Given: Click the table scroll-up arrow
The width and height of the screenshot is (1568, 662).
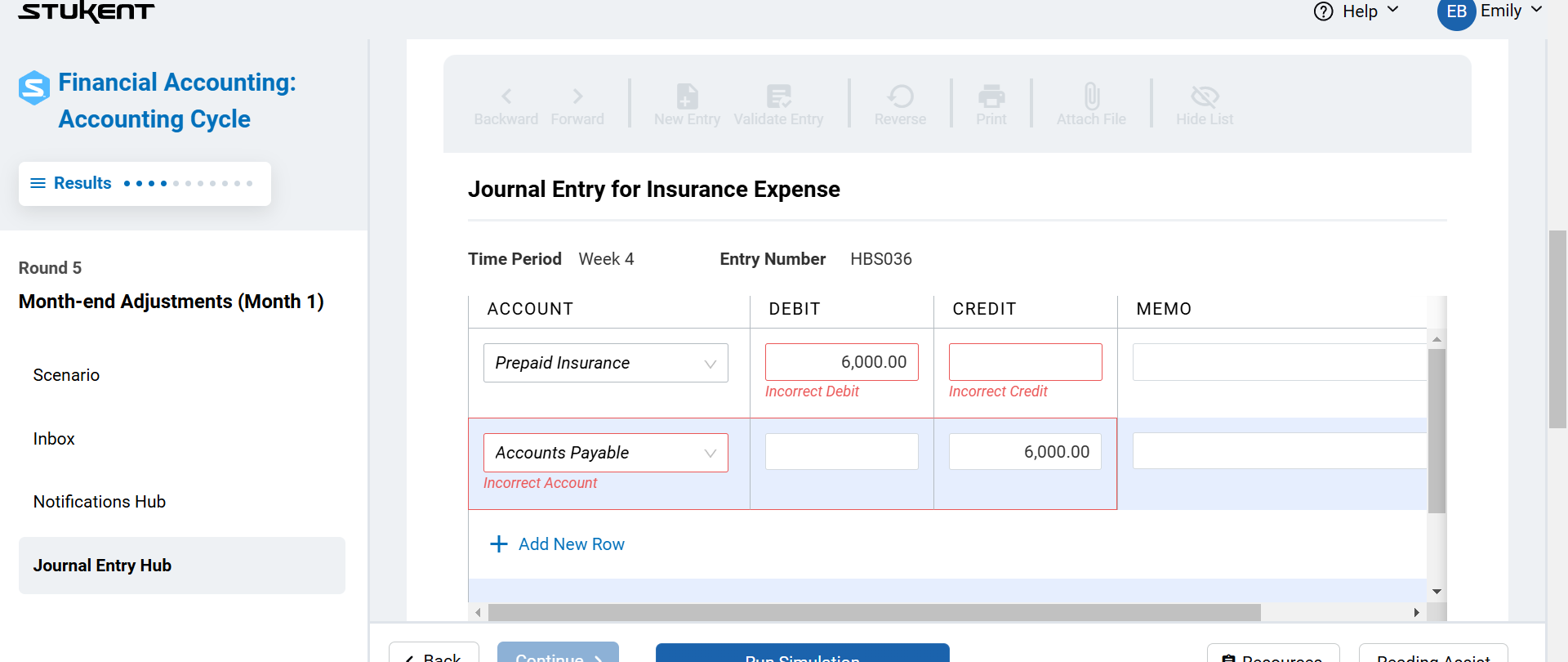Looking at the screenshot, I should tap(1437, 338).
